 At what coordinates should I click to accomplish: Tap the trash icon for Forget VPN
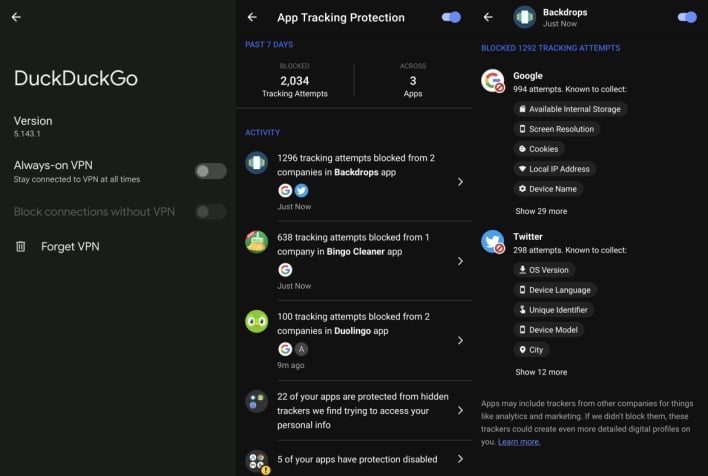pyautogui.click(x=20, y=246)
